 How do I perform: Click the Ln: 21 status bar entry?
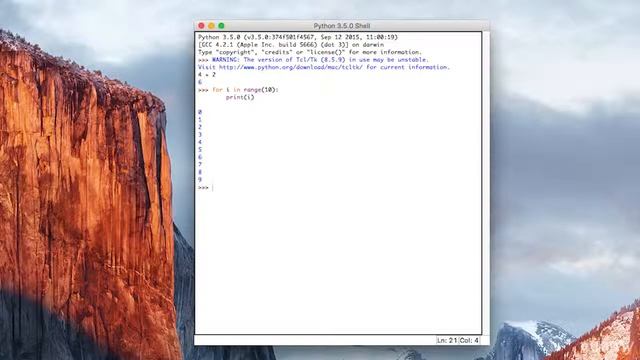[447, 340]
